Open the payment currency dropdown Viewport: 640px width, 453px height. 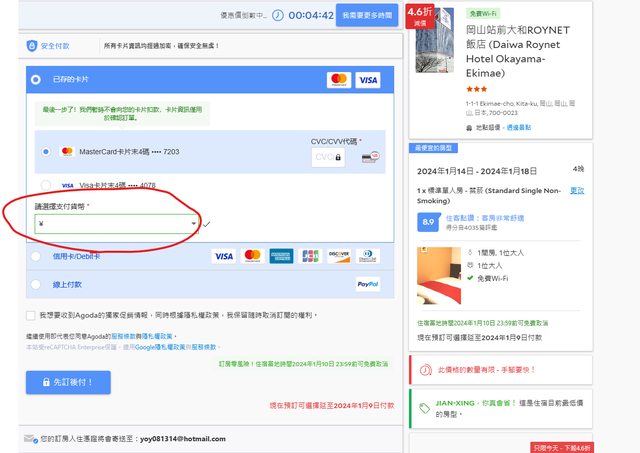[115, 224]
